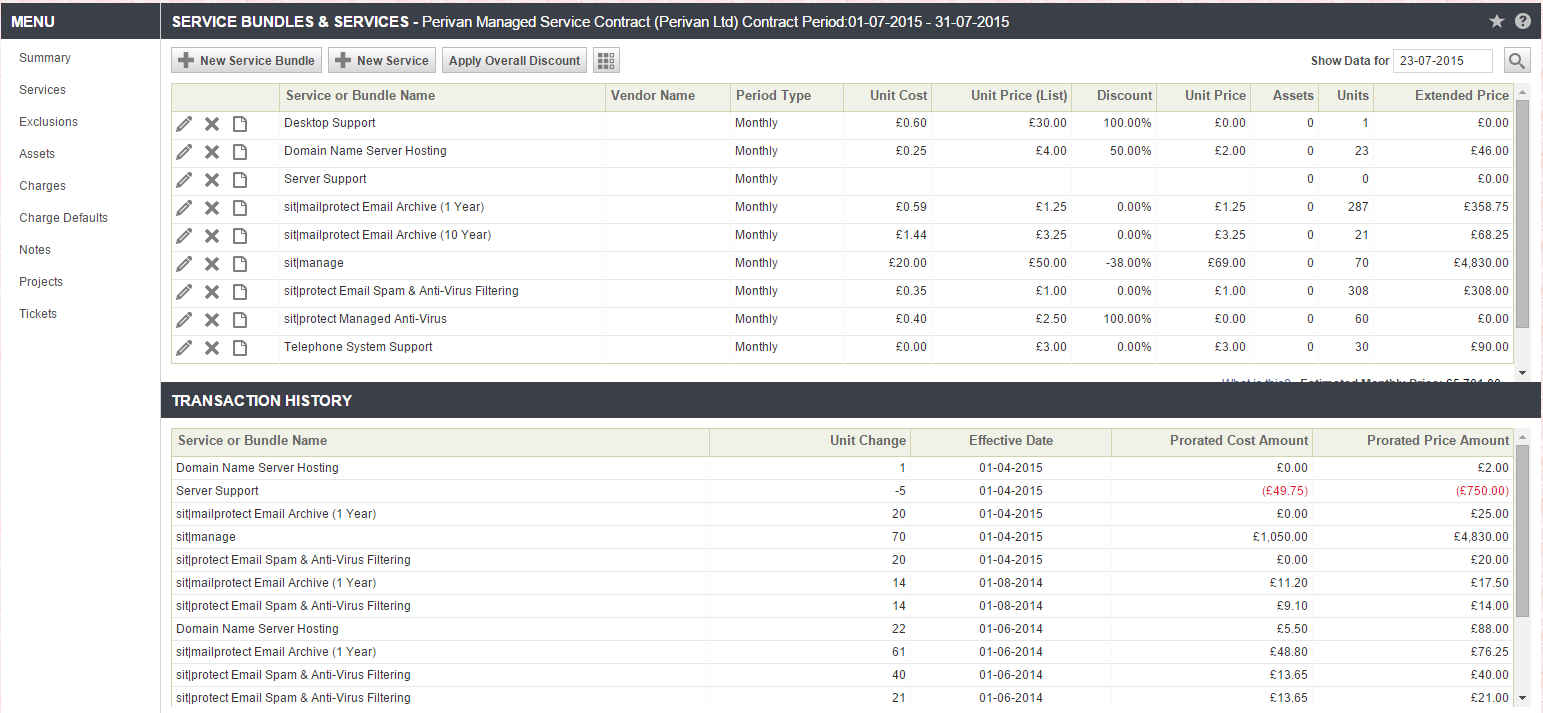Screen dimensions: 1543x713
Task: Click £4,830.00 extended price for sit|manage
Action: pyautogui.click(x=1482, y=264)
